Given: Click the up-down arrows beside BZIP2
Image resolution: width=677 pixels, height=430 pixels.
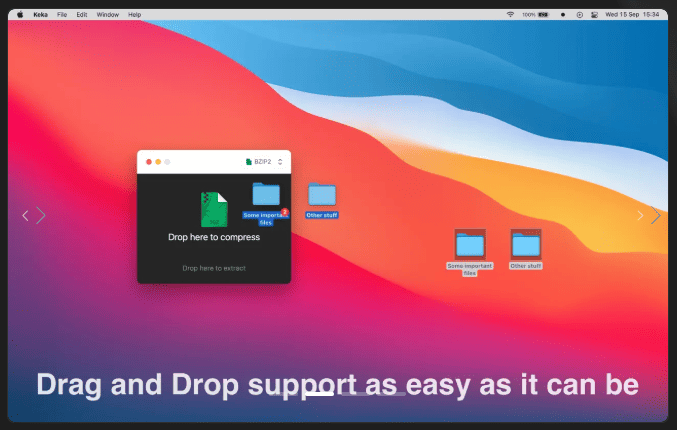Looking at the screenshot, I should pyautogui.click(x=280, y=162).
